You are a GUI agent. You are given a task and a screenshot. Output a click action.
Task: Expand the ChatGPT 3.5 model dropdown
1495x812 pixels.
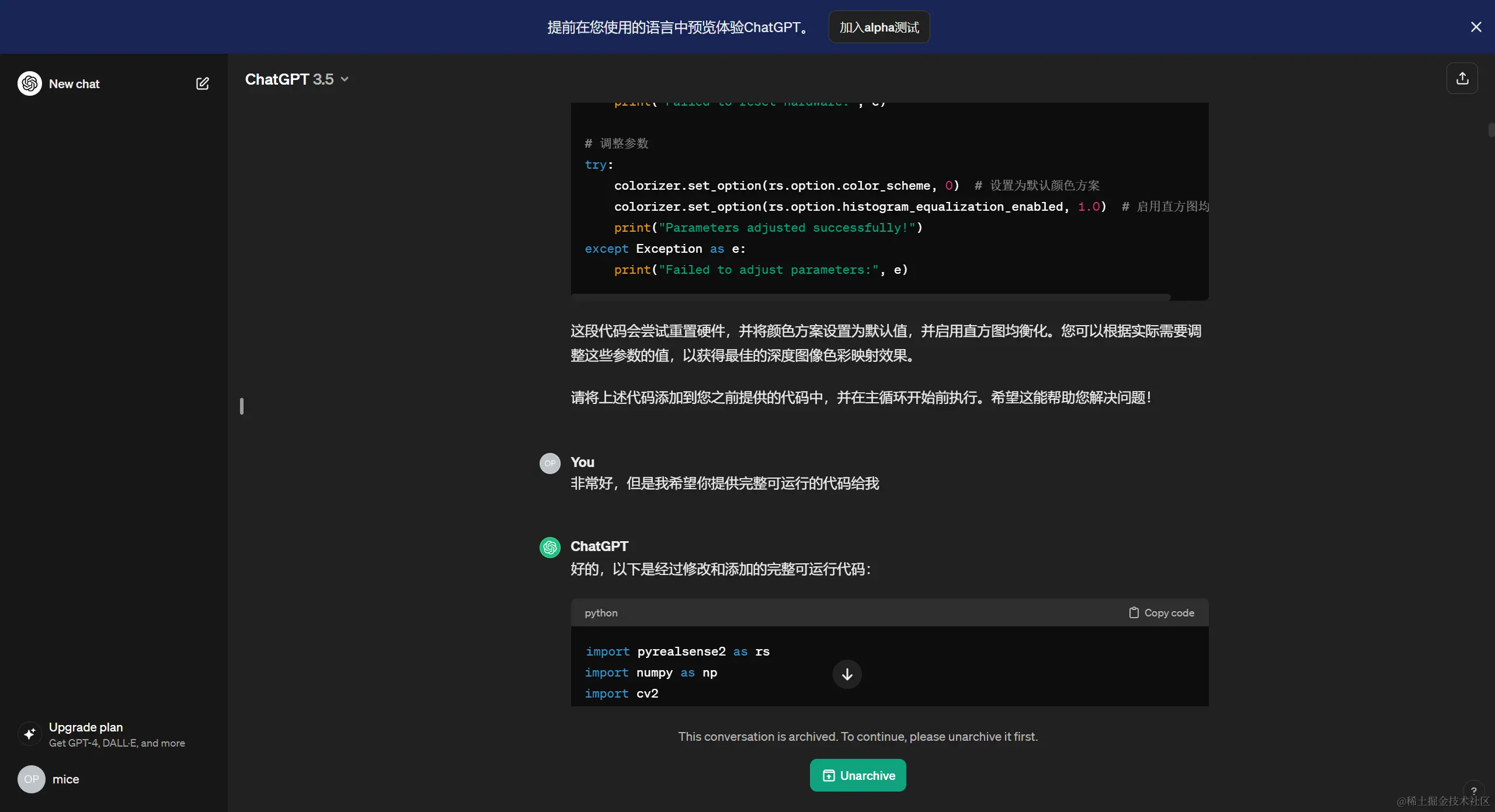[x=297, y=79]
